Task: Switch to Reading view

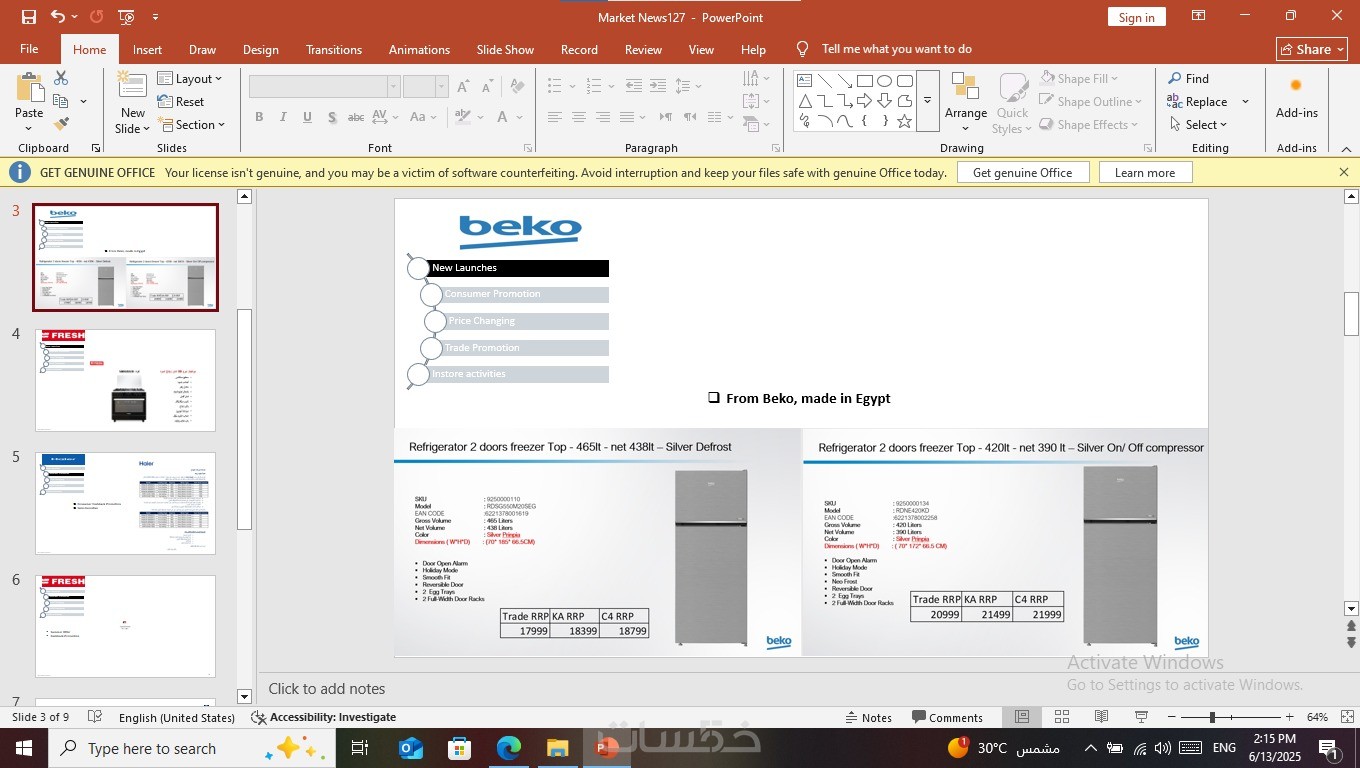Action: coord(1101,717)
